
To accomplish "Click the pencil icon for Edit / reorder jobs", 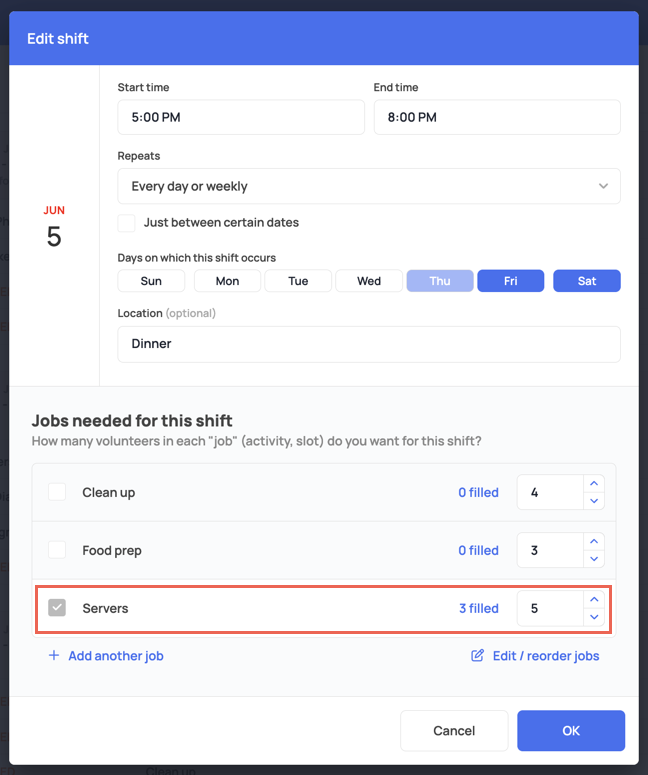I will point(477,655).
